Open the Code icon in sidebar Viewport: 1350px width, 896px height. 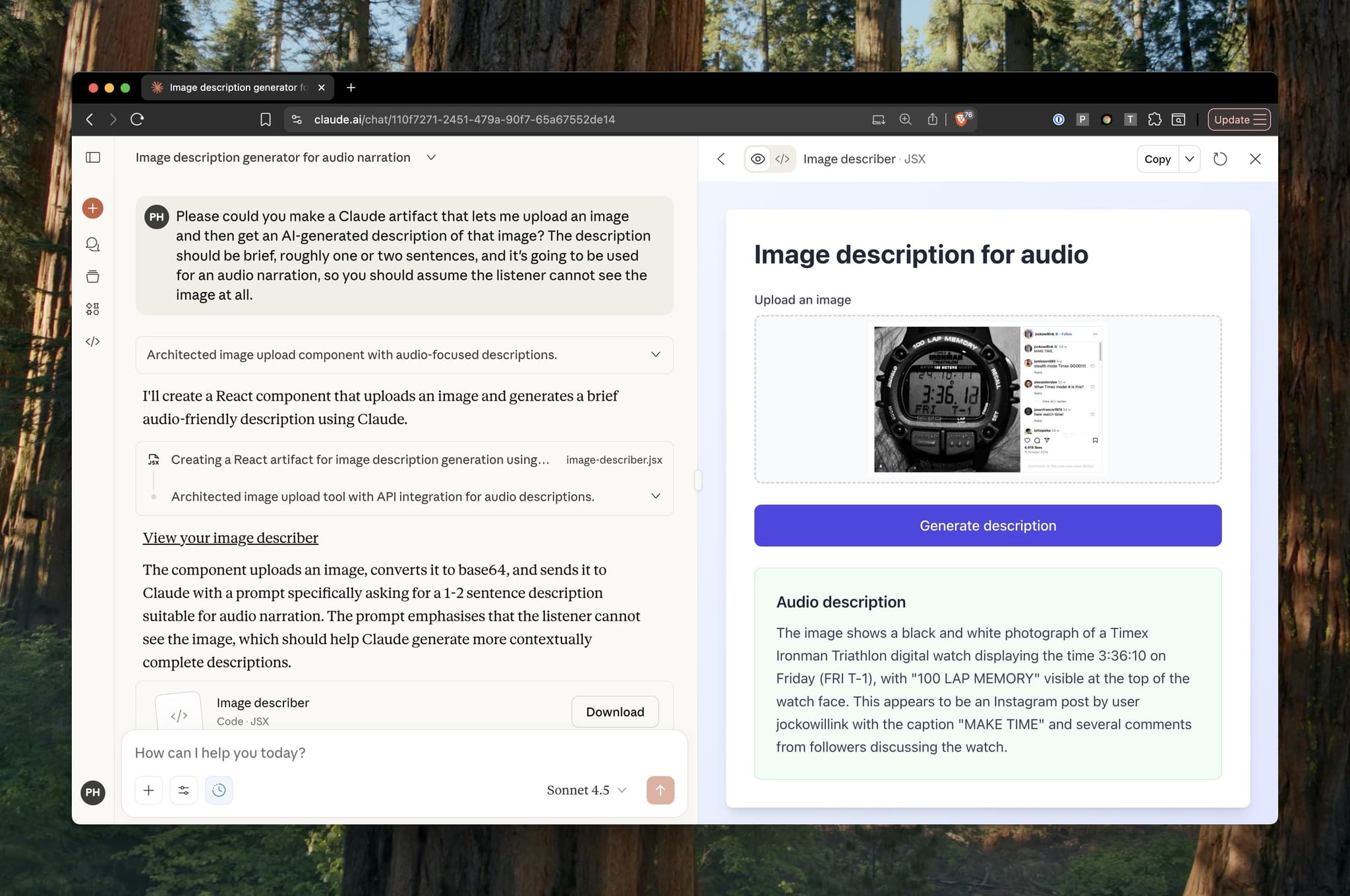click(x=92, y=341)
